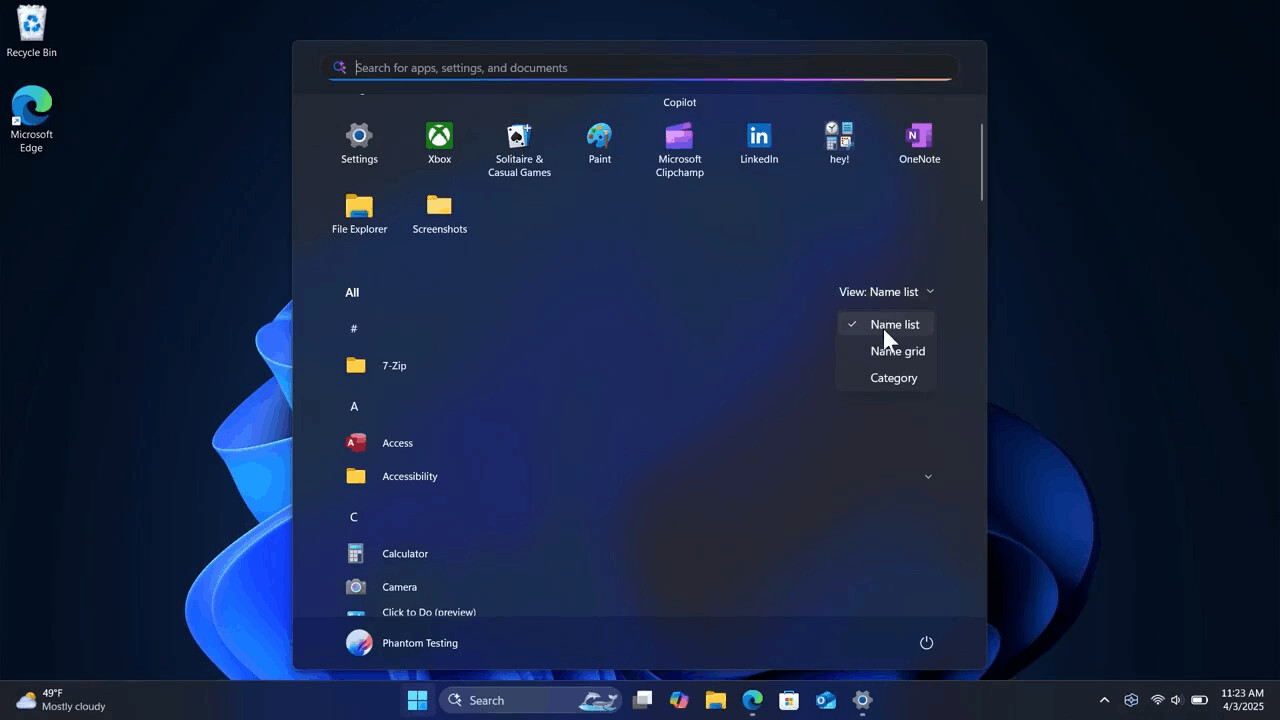Launch OneNote from pinned apps
Screen dimensions: 1280x720
[x=919, y=144]
